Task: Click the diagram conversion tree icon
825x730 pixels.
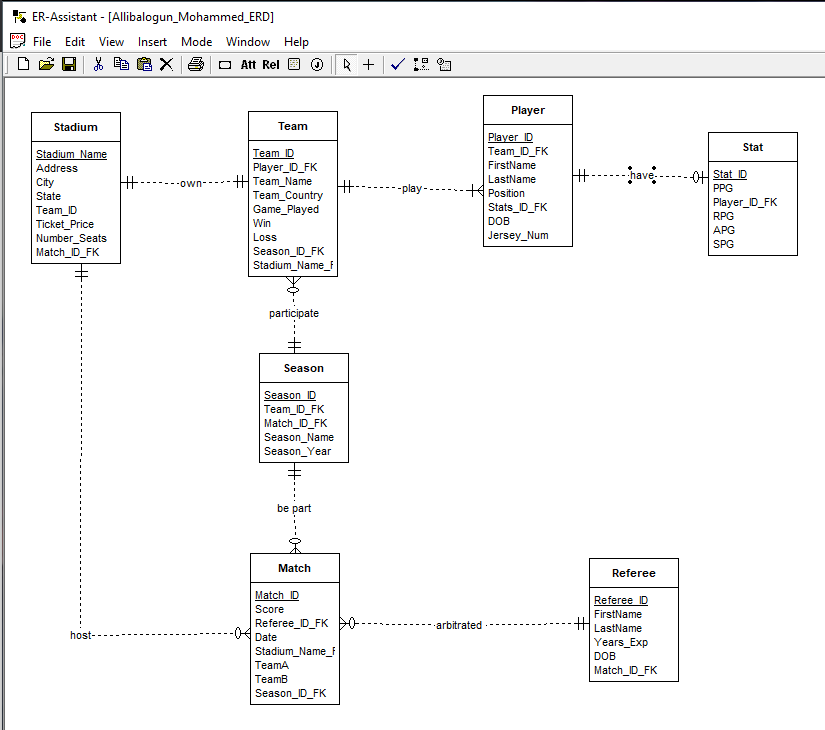Action: click(421, 64)
